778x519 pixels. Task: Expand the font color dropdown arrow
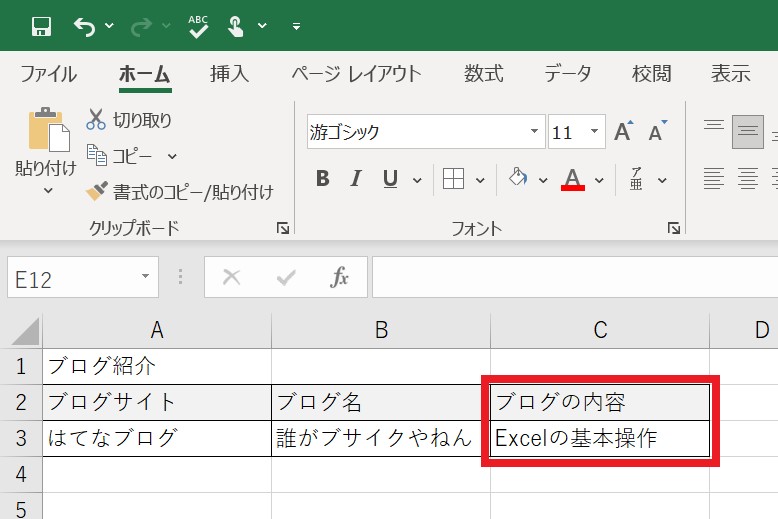tap(599, 180)
